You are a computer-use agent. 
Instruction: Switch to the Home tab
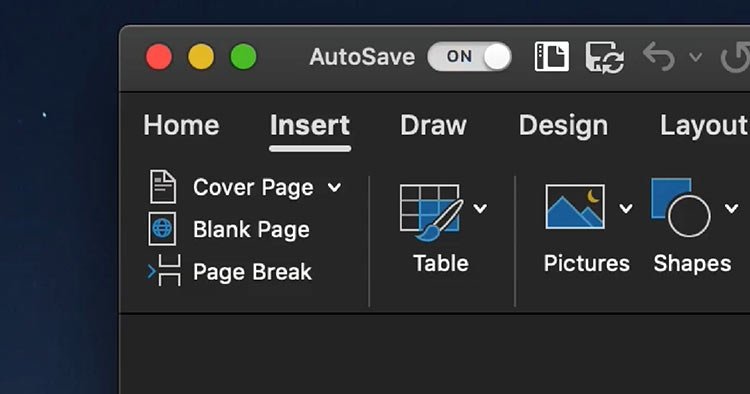click(181, 125)
